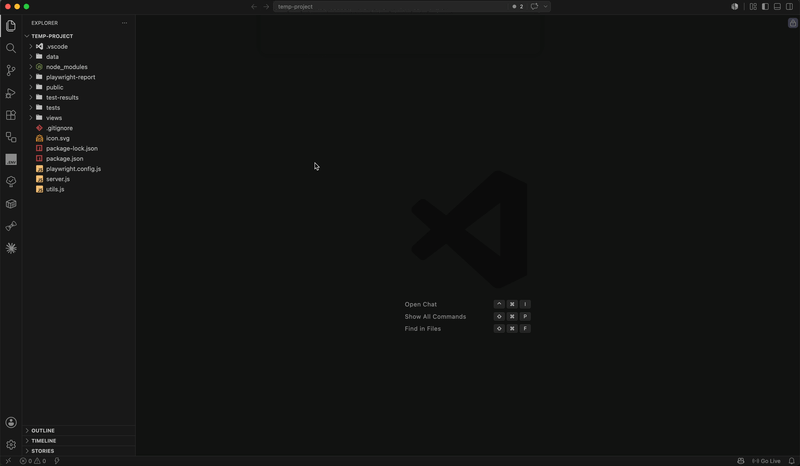Open the Copilot status icon in status bar
This screenshot has width=800, height=466.
pyautogui.click(x=741, y=461)
